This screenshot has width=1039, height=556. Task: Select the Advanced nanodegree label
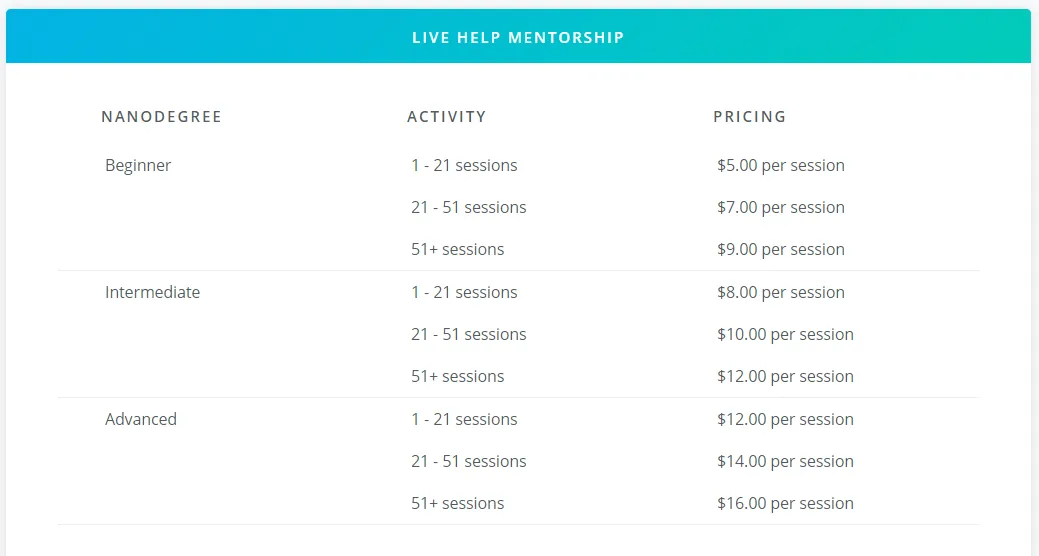[x=141, y=419]
